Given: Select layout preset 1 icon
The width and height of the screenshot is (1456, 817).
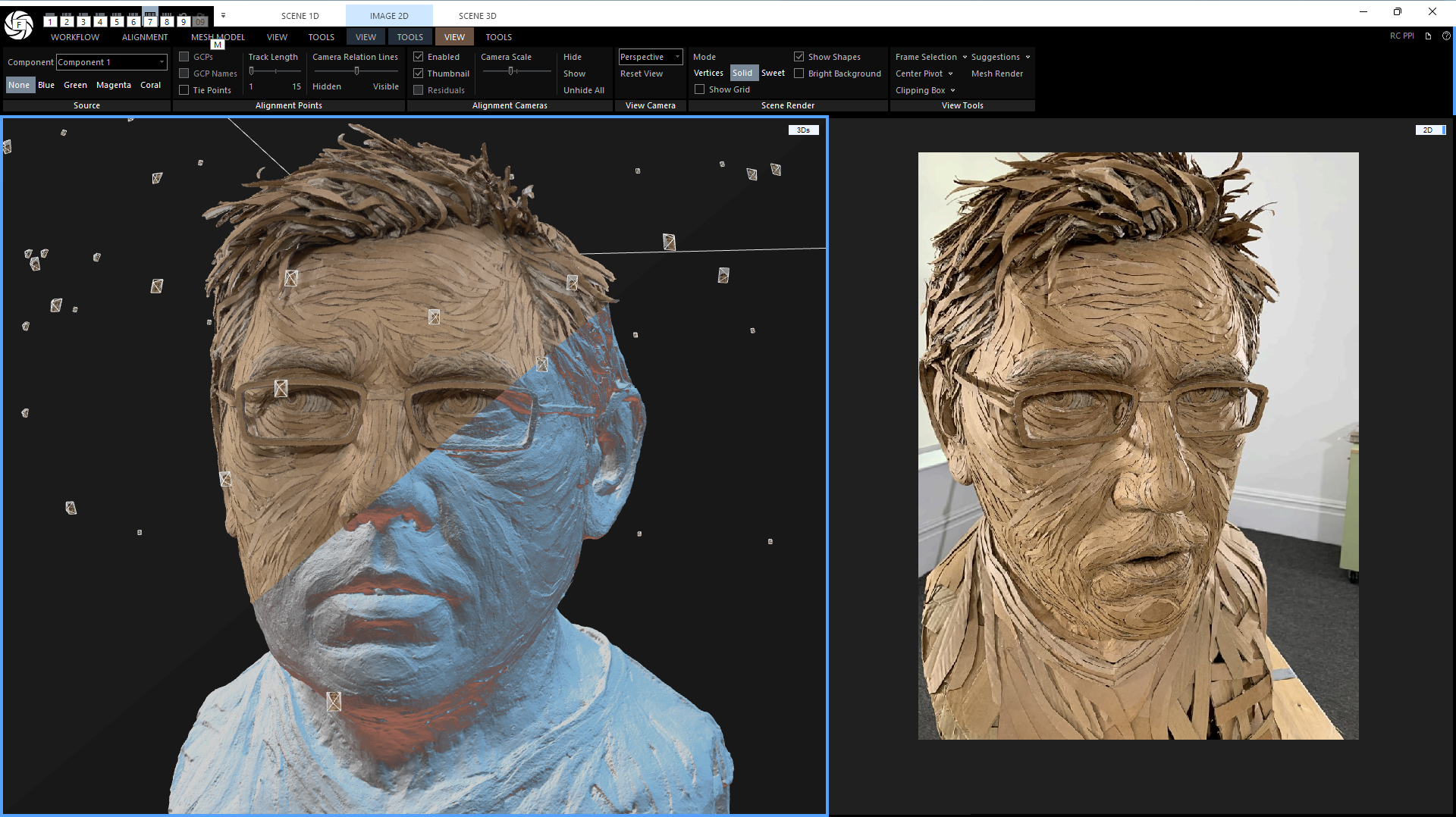Looking at the screenshot, I should click(50, 22).
